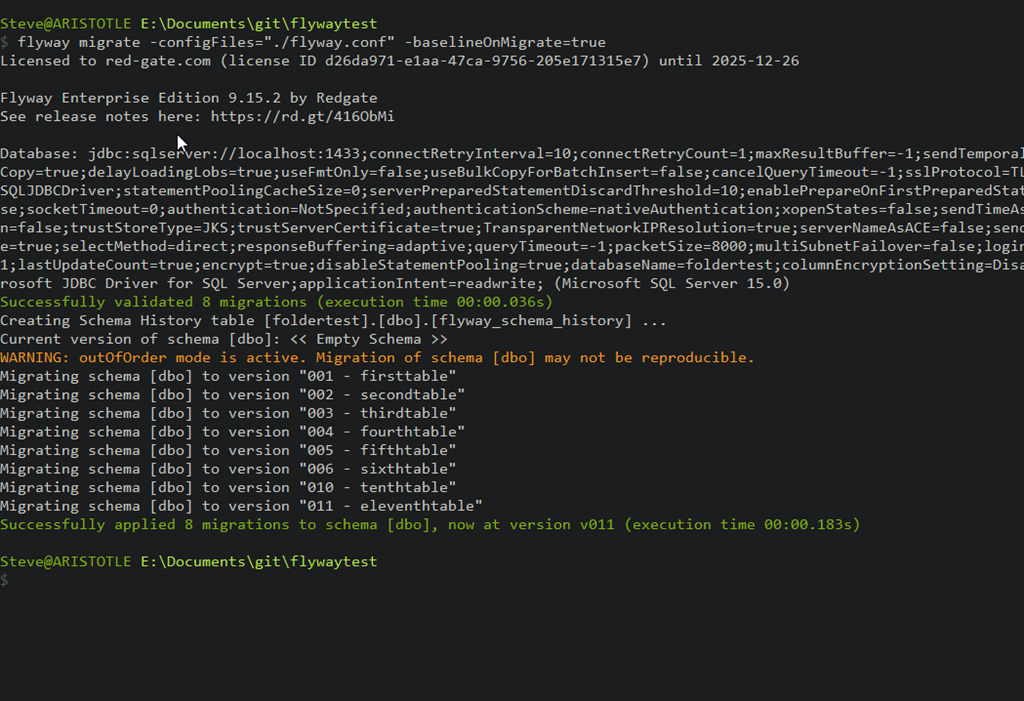
Task: Click the '004 - fourthtable' migration line
Action: (x=232, y=432)
